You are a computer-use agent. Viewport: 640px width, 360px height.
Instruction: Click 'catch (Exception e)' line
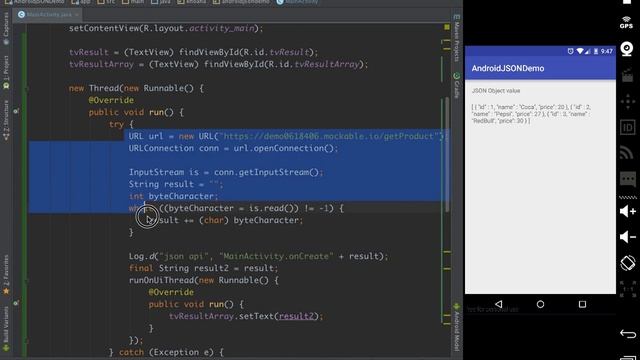click(x=166, y=352)
